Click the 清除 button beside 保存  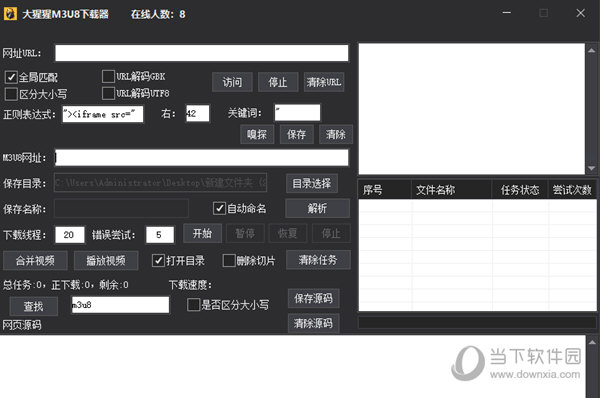click(x=336, y=134)
